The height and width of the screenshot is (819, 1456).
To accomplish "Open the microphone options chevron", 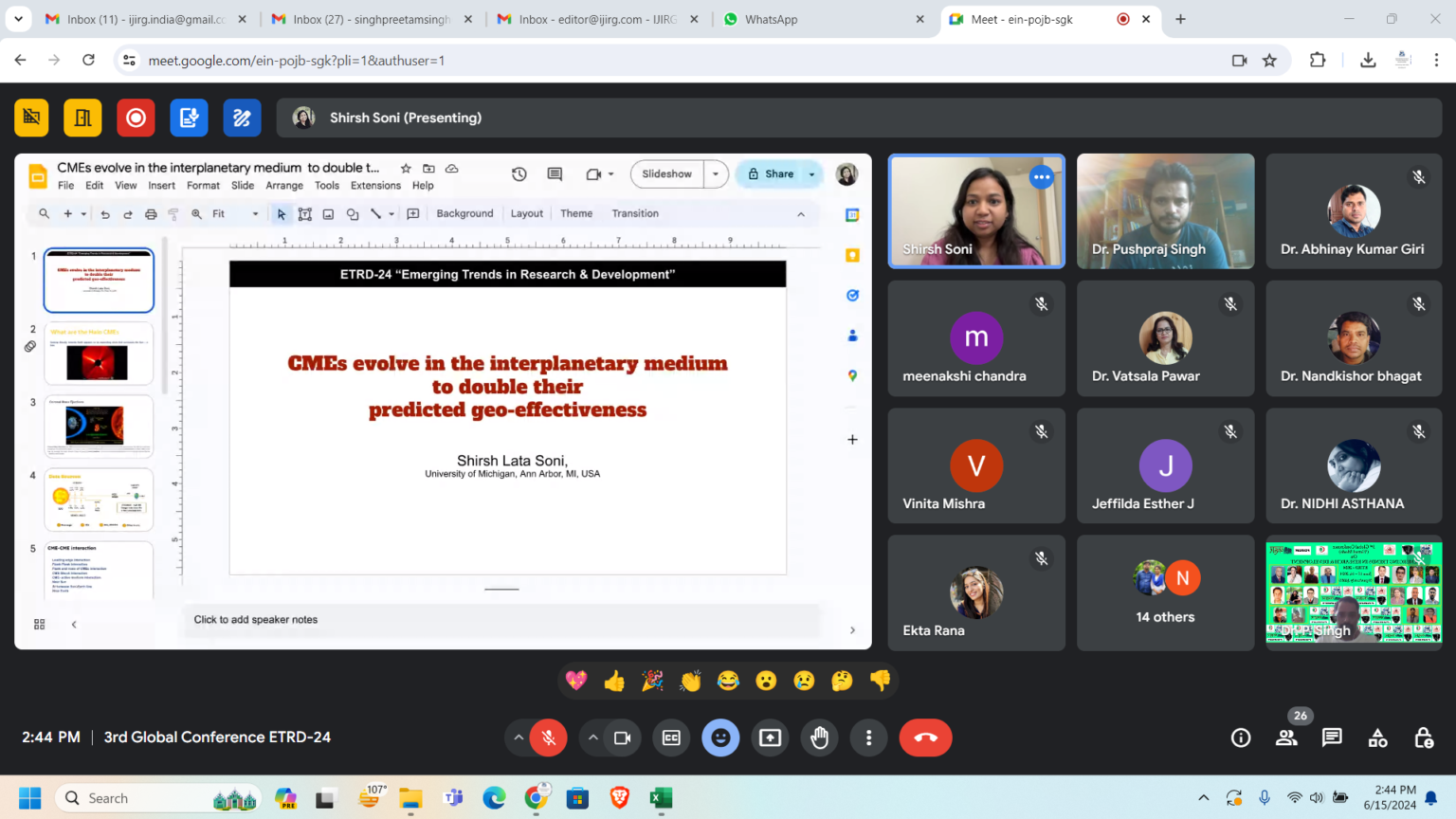I will click(x=519, y=737).
